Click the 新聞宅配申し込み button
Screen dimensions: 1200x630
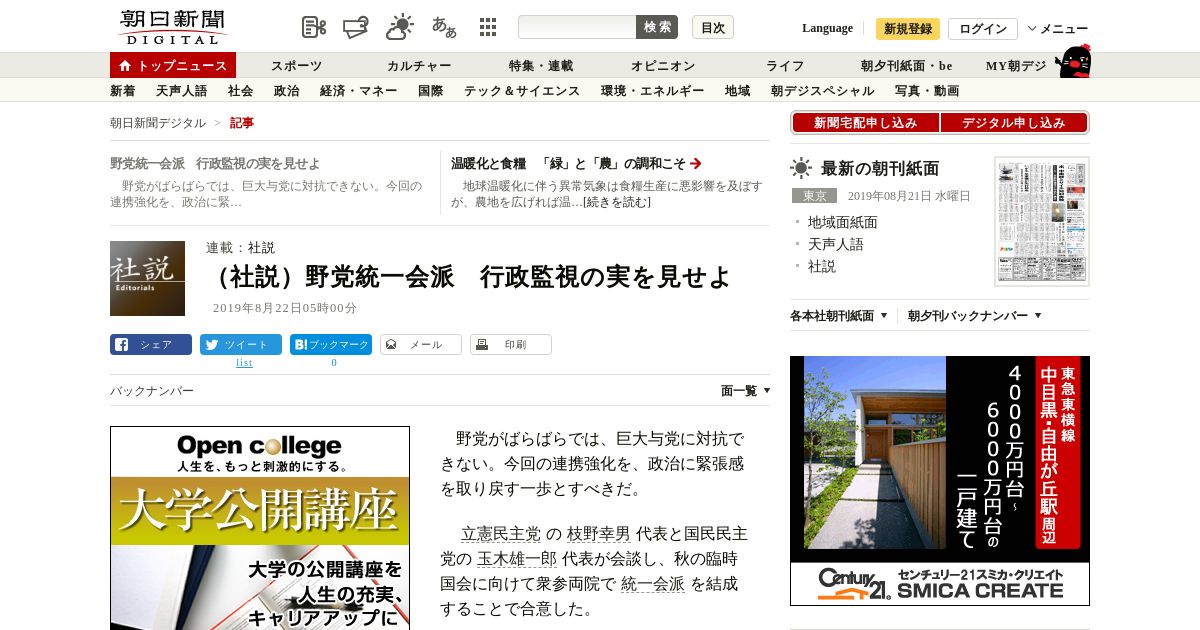point(865,123)
